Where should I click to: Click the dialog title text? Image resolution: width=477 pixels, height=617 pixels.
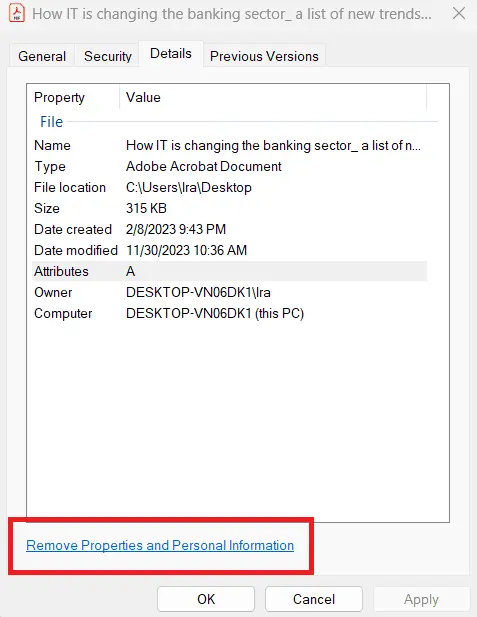(x=232, y=14)
